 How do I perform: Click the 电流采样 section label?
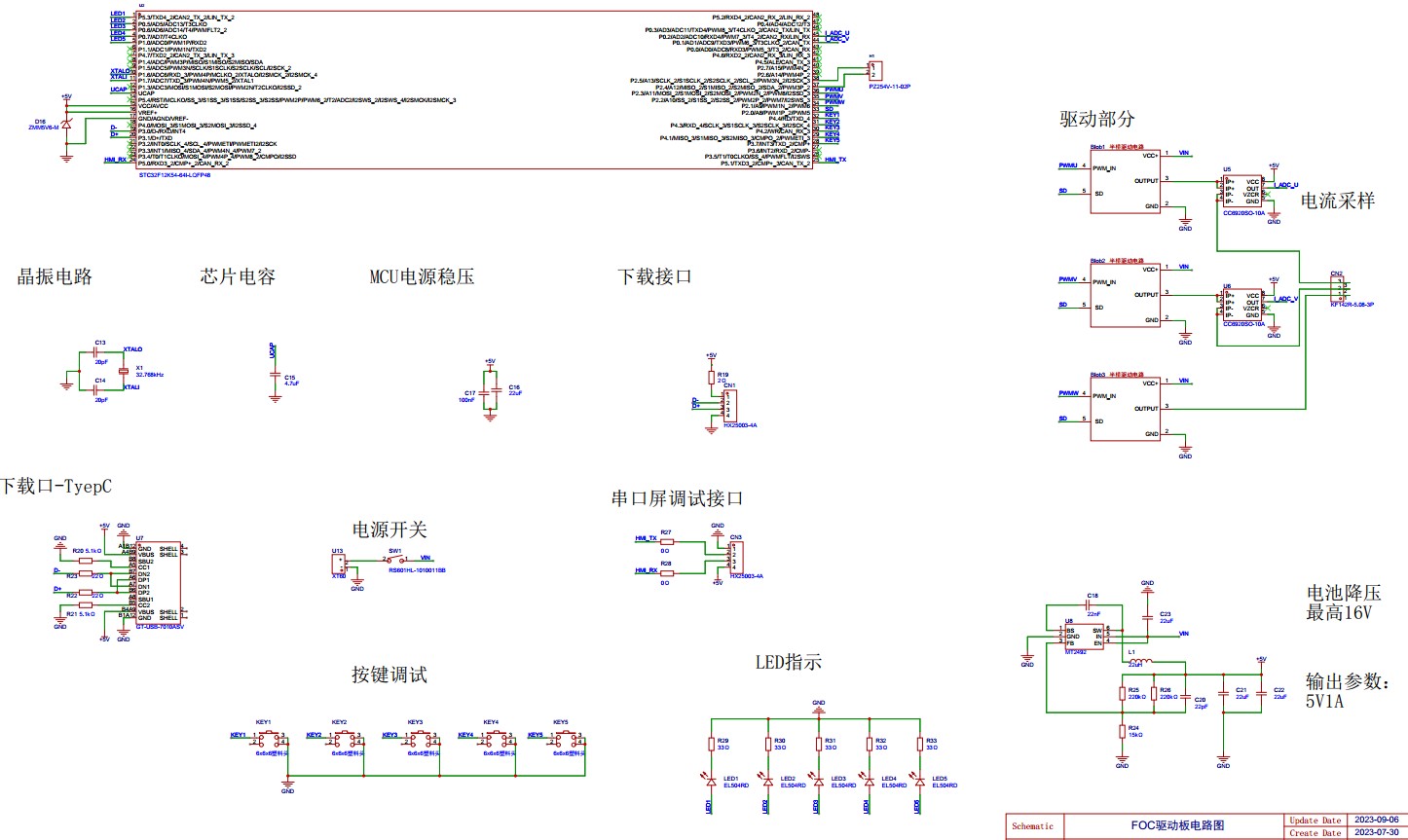pos(1339,201)
